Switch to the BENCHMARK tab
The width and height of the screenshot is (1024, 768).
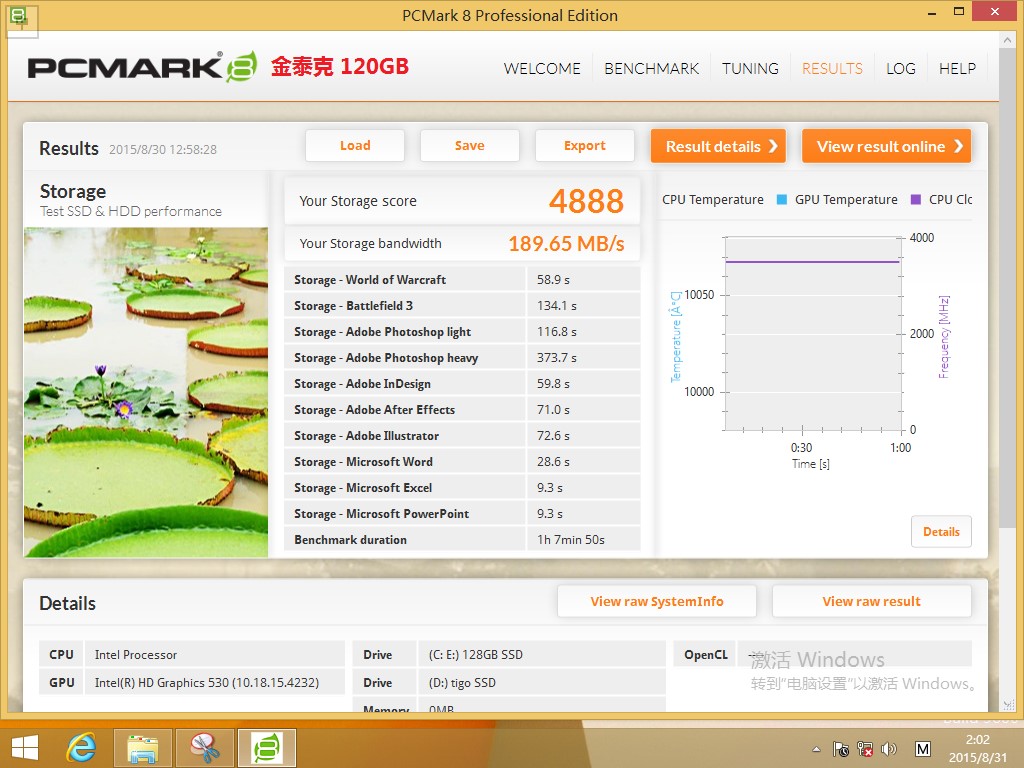click(652, 69)
